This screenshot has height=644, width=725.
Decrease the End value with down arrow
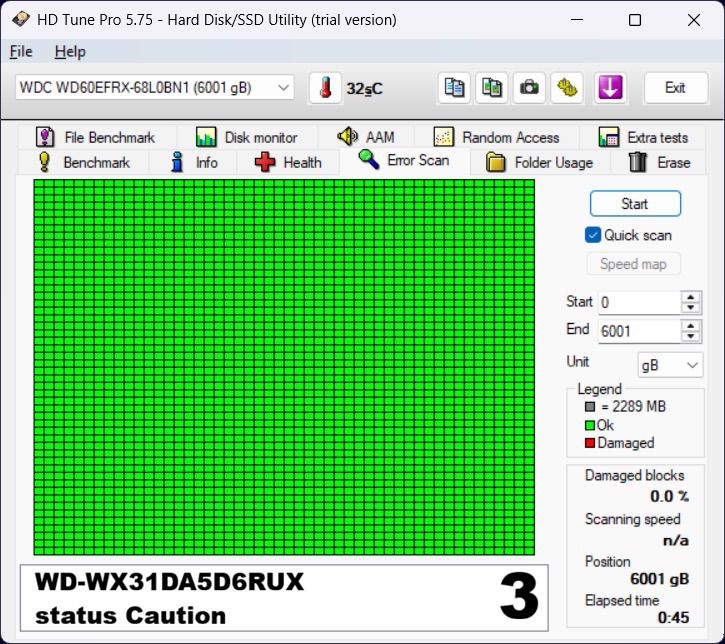[x=691, y=336]
